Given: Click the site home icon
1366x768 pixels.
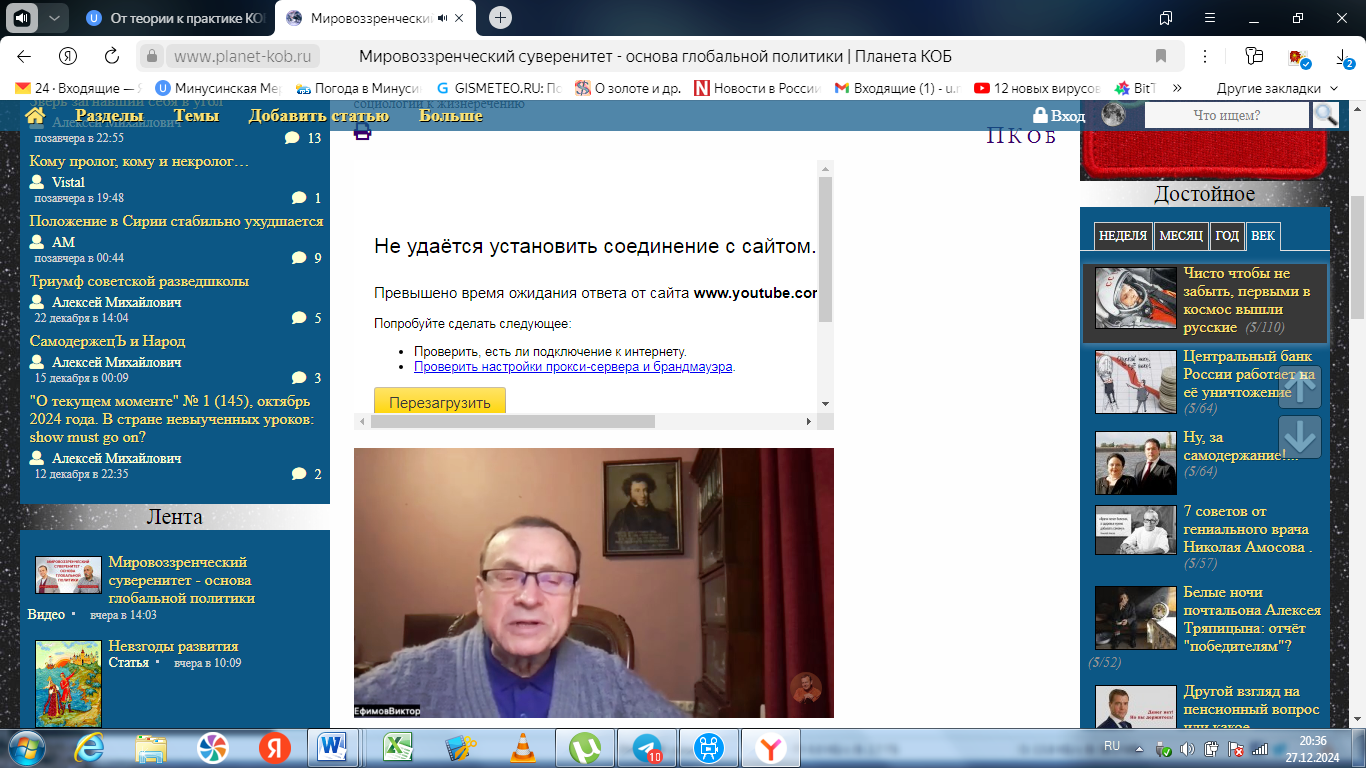Looking at the screenshot, I should (x=35, y=116).
